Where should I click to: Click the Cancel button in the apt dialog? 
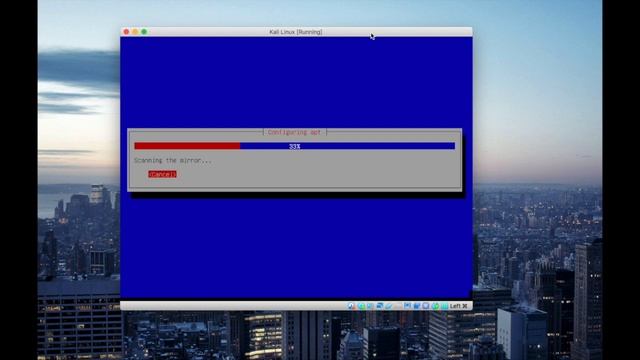[162, 174]
